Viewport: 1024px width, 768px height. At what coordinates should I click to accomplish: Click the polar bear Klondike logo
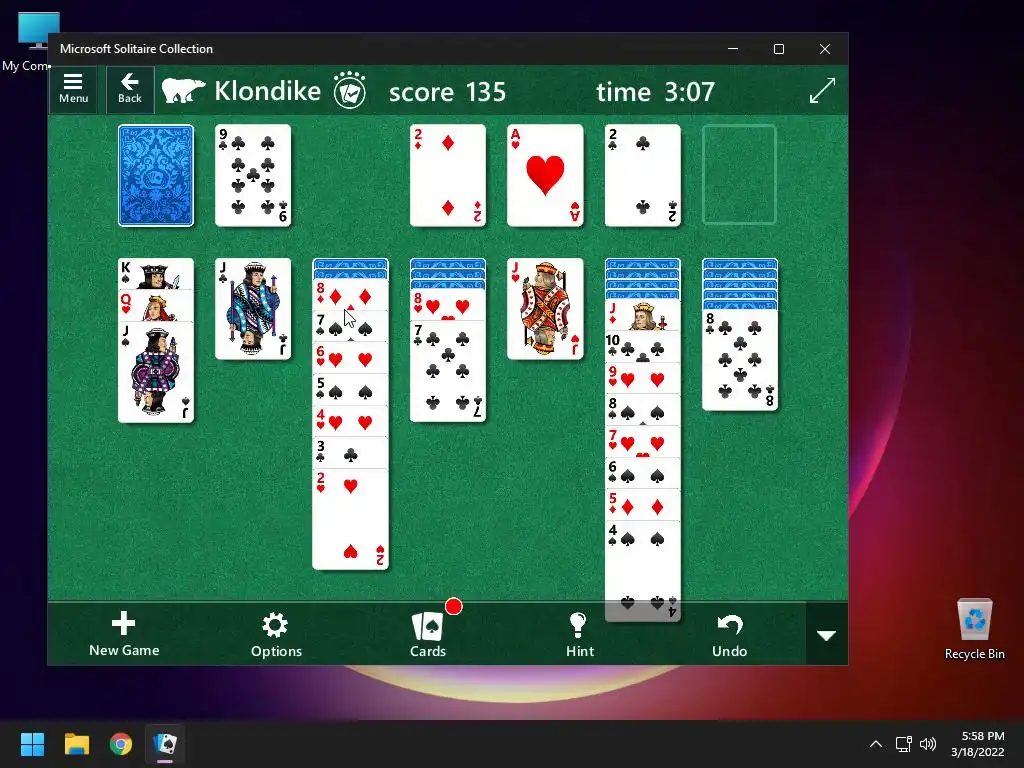point(184,91)
